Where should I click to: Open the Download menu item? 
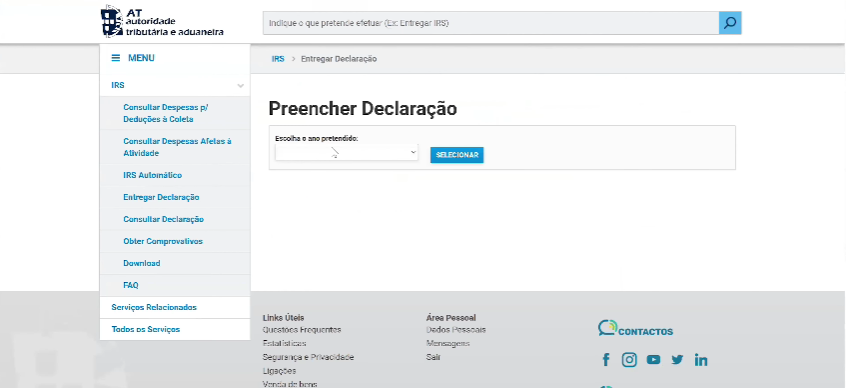(x=141, y=263)
